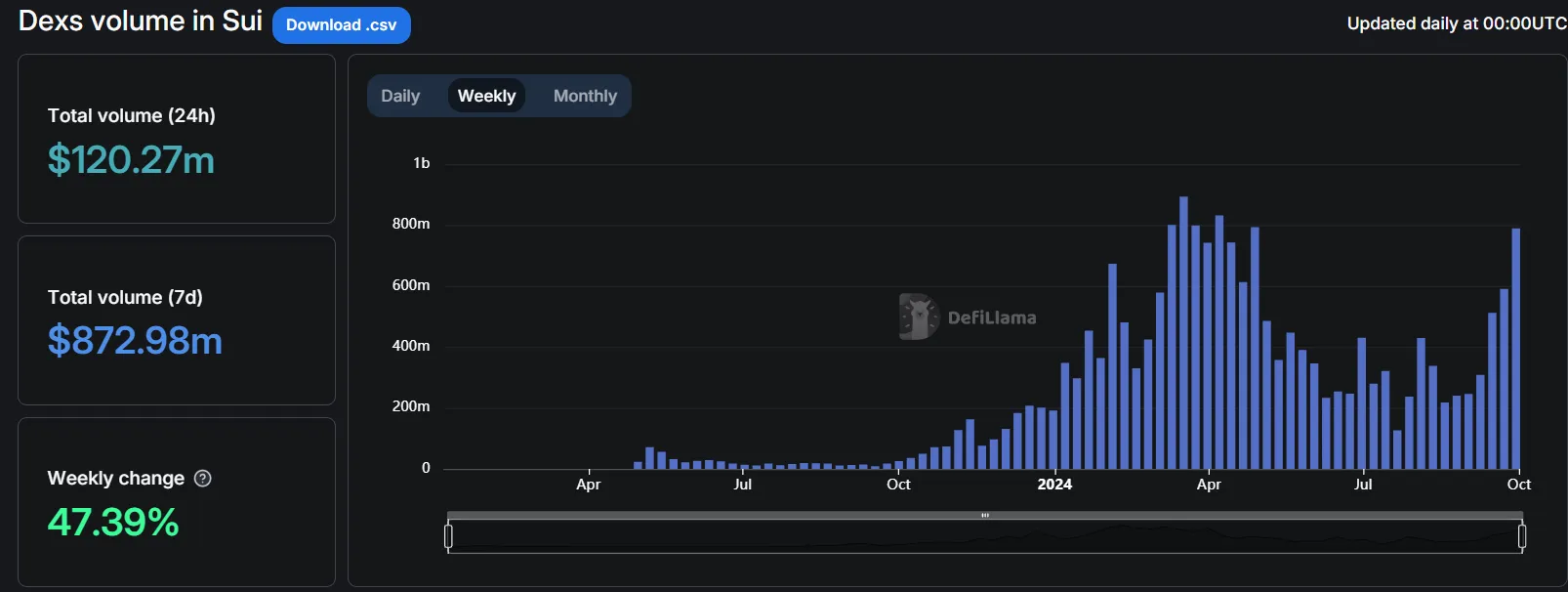The height and width of the screenshot is (592, 1568).
Task: Click the 2024 label on x-axis
Action: pos(1054,485)
